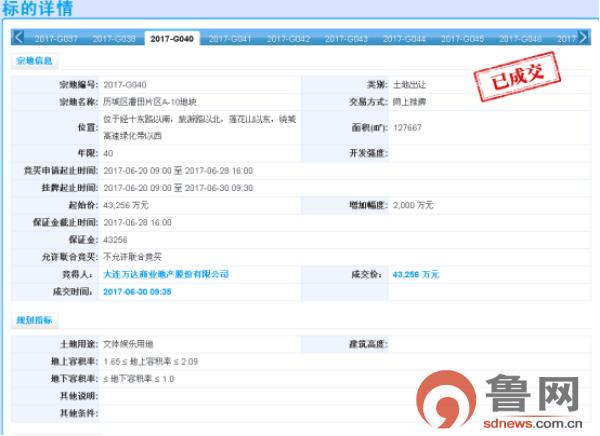This screenshot has width=600, height=436.
Task: Switch to the 2017-G038 tab
Action: (x=113, y=38)
